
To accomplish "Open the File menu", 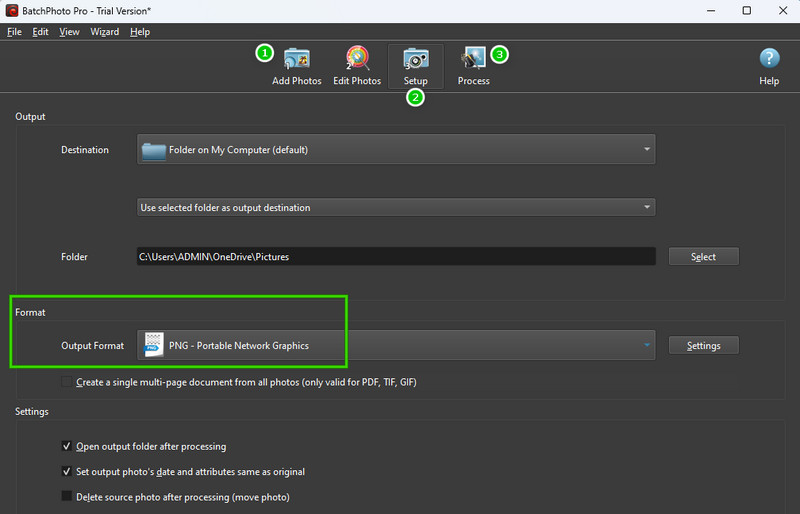I will 14,32.
